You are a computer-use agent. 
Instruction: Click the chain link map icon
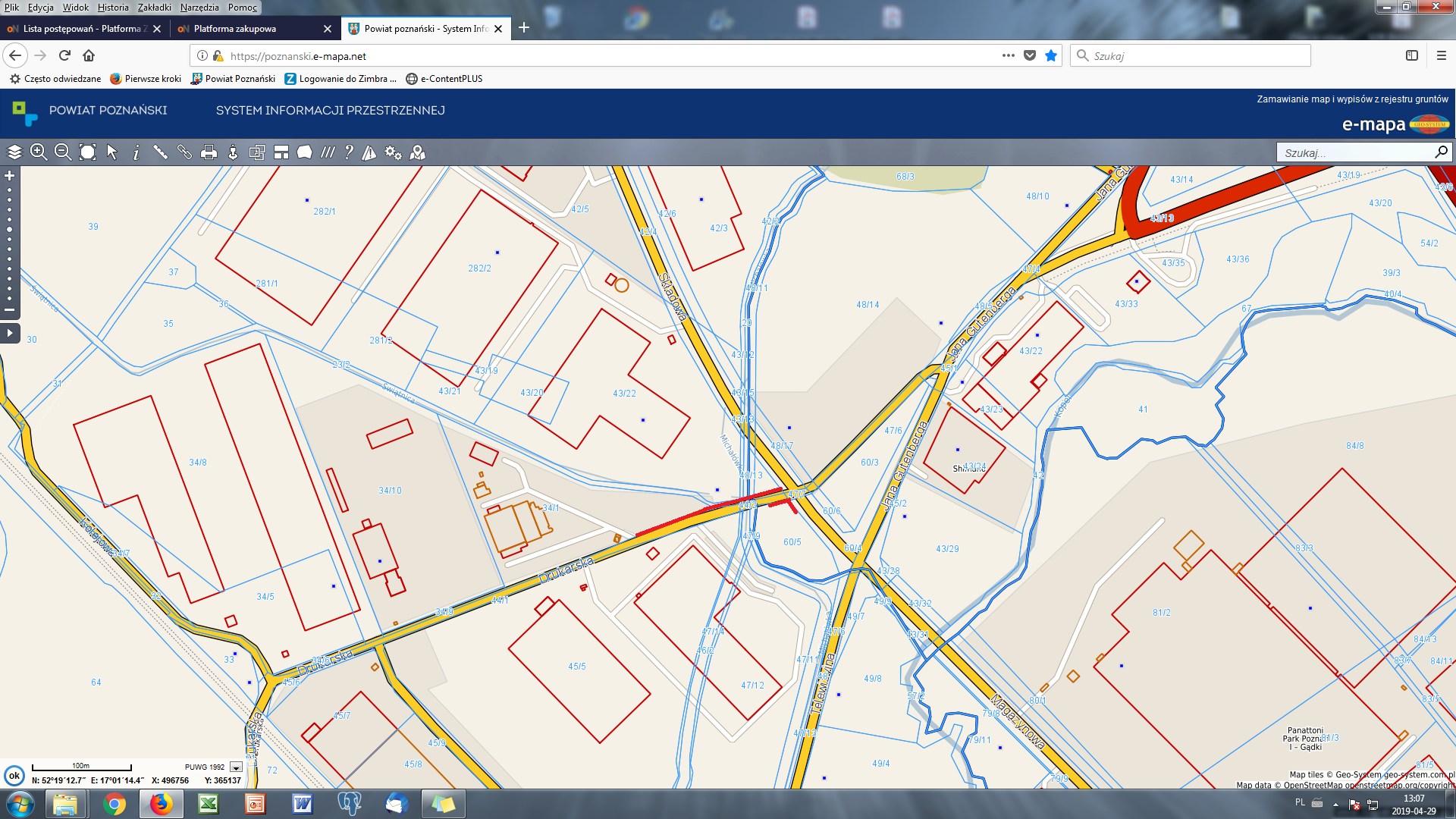click(184, 152)
